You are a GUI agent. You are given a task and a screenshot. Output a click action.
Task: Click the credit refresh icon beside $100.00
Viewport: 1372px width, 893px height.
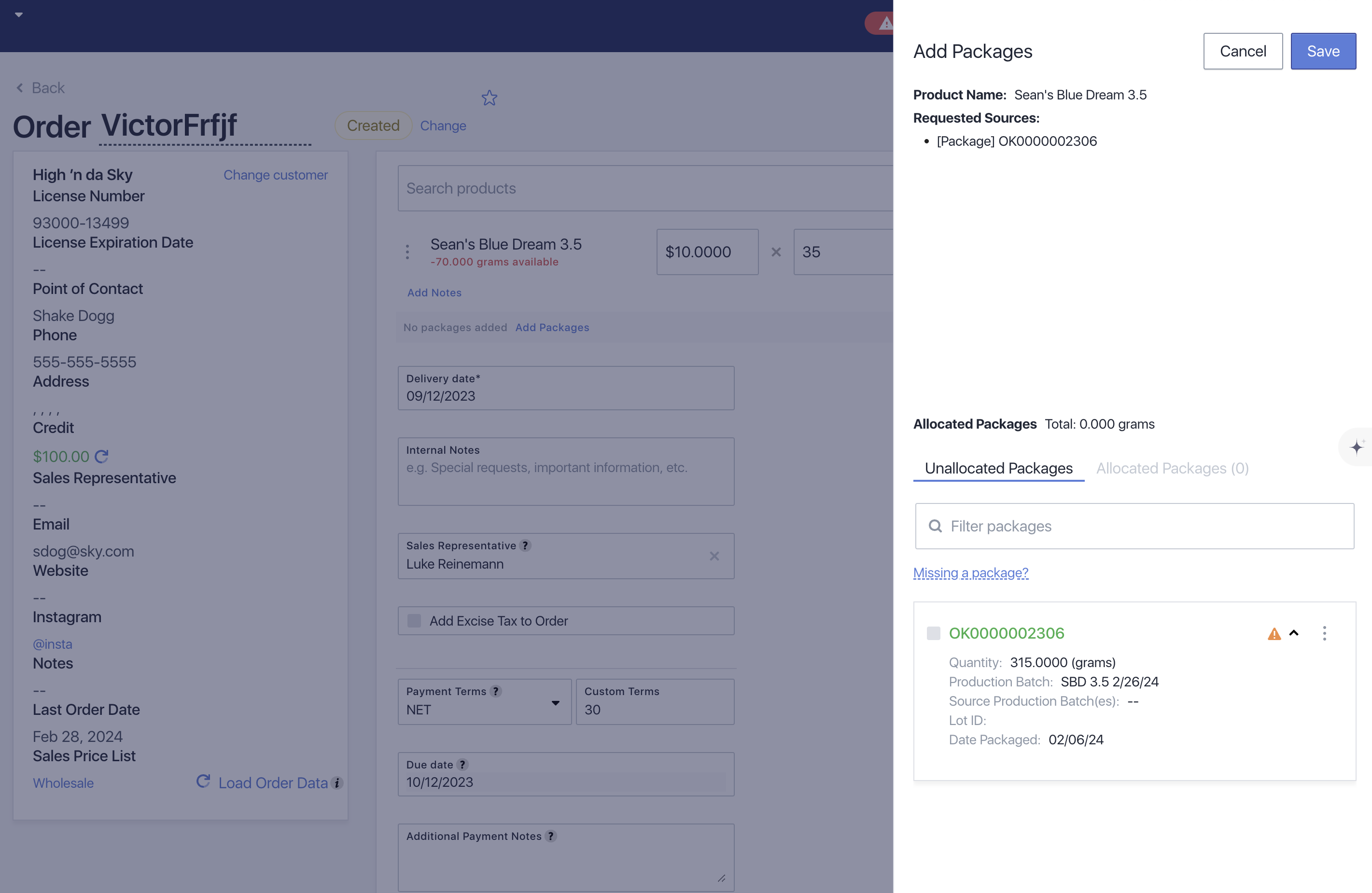point(101,457)
